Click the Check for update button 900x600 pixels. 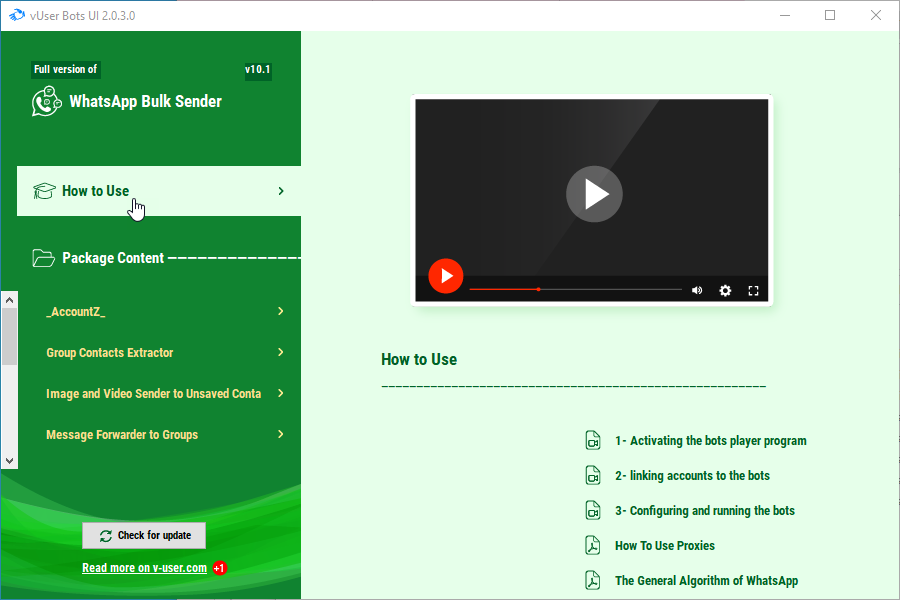[144, 536]
